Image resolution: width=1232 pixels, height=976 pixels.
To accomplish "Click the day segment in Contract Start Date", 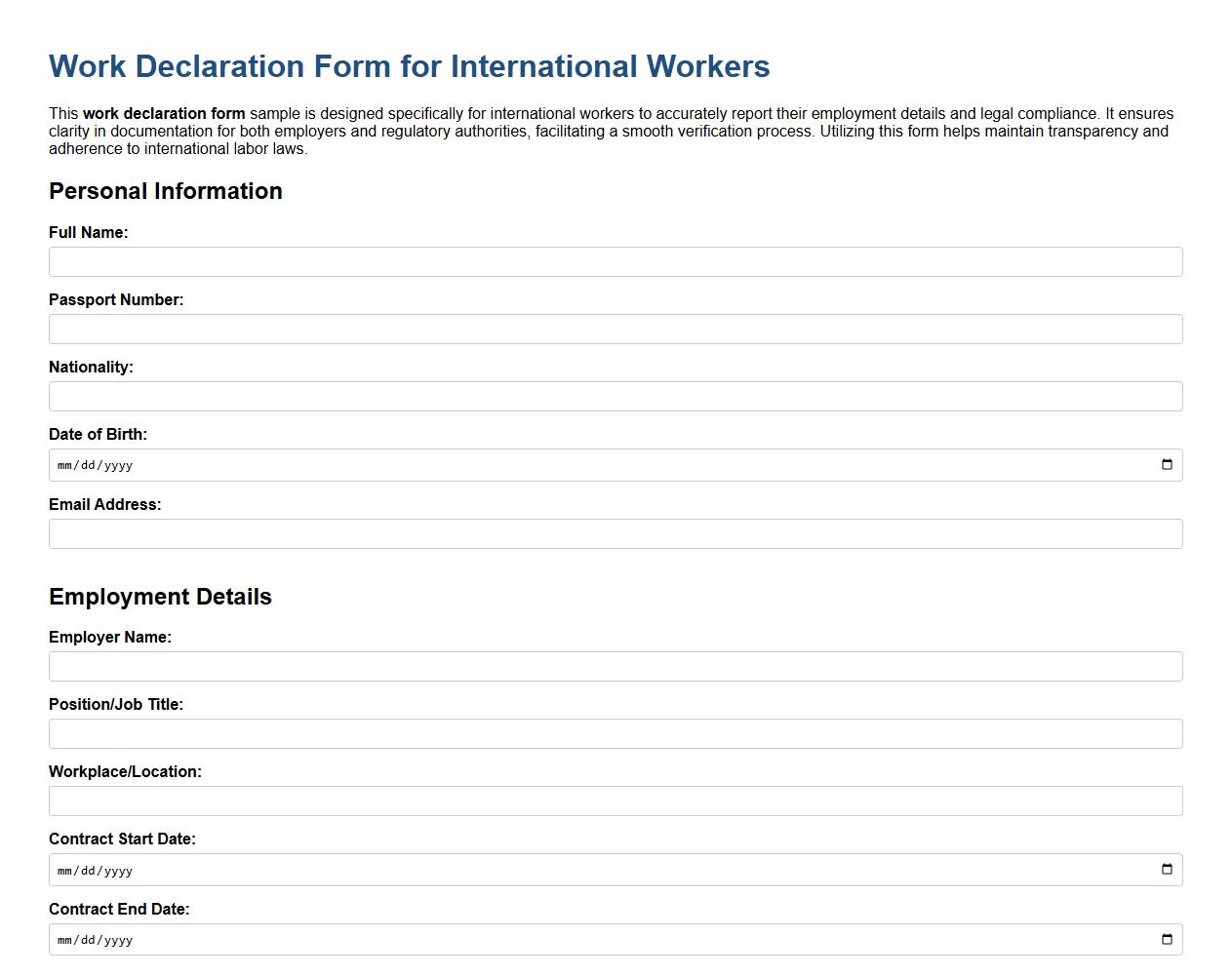I will pos(86,869).
